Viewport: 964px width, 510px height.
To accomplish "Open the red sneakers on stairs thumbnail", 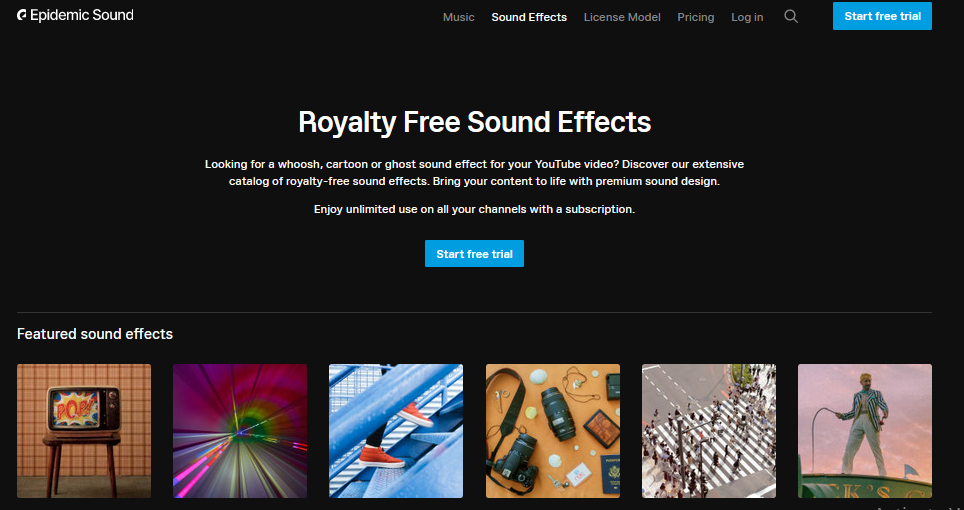I will 396,431.
